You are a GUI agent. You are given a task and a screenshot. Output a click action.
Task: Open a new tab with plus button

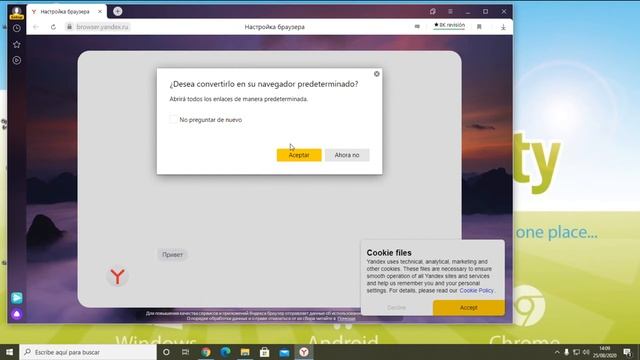118,11
